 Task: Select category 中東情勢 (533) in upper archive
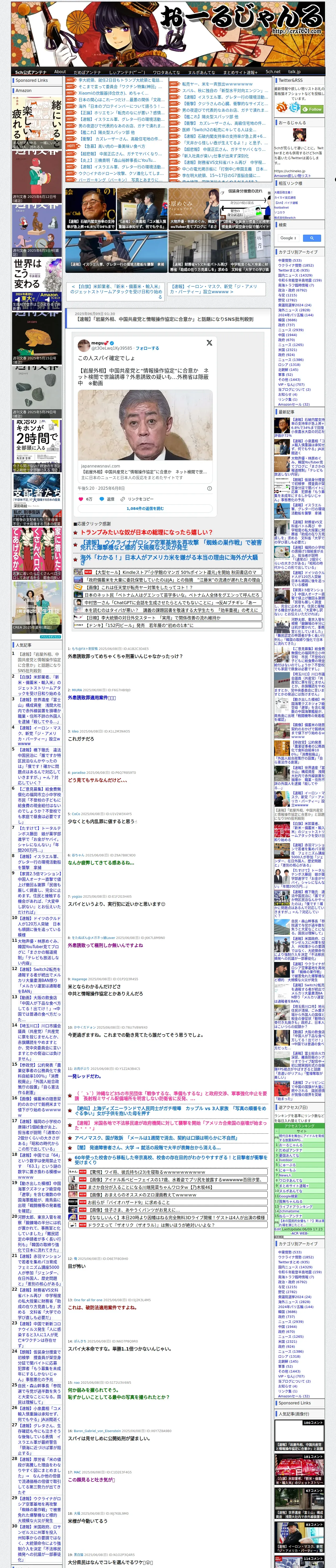(290, 260)
